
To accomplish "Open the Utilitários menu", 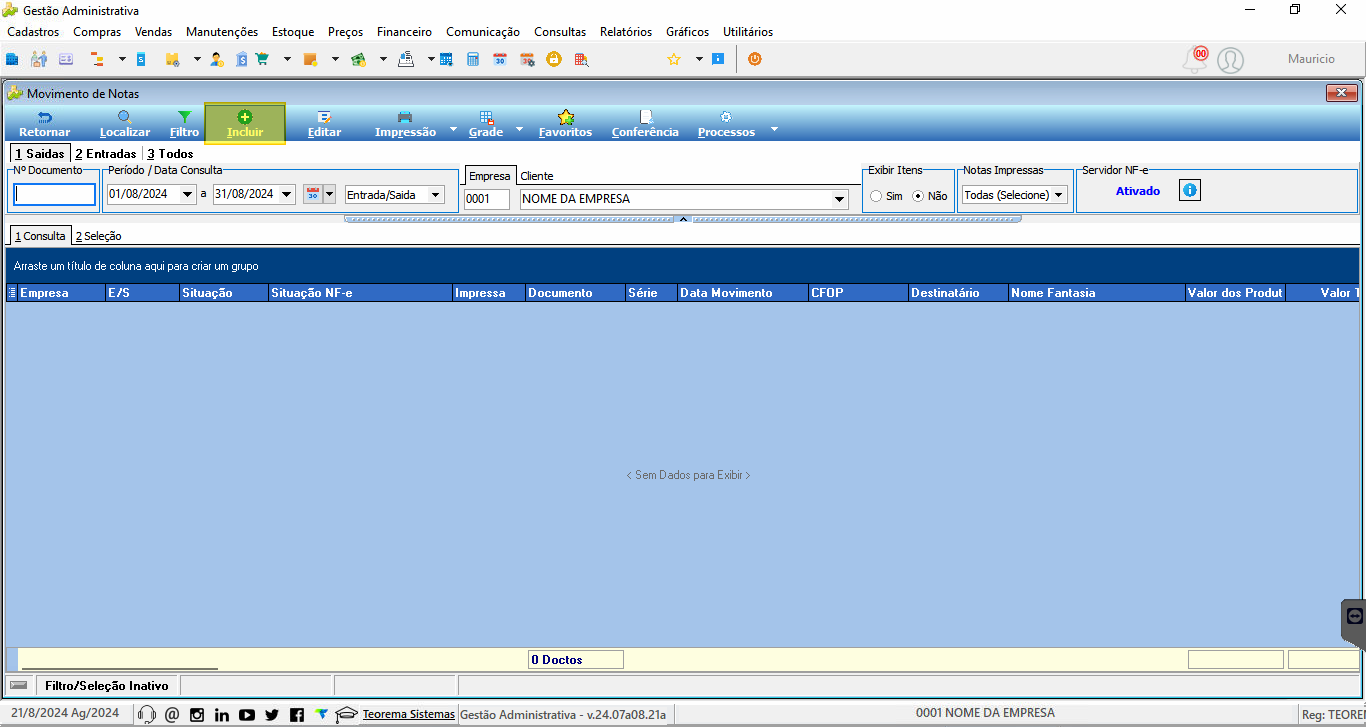I will click(x=748, y=32).
